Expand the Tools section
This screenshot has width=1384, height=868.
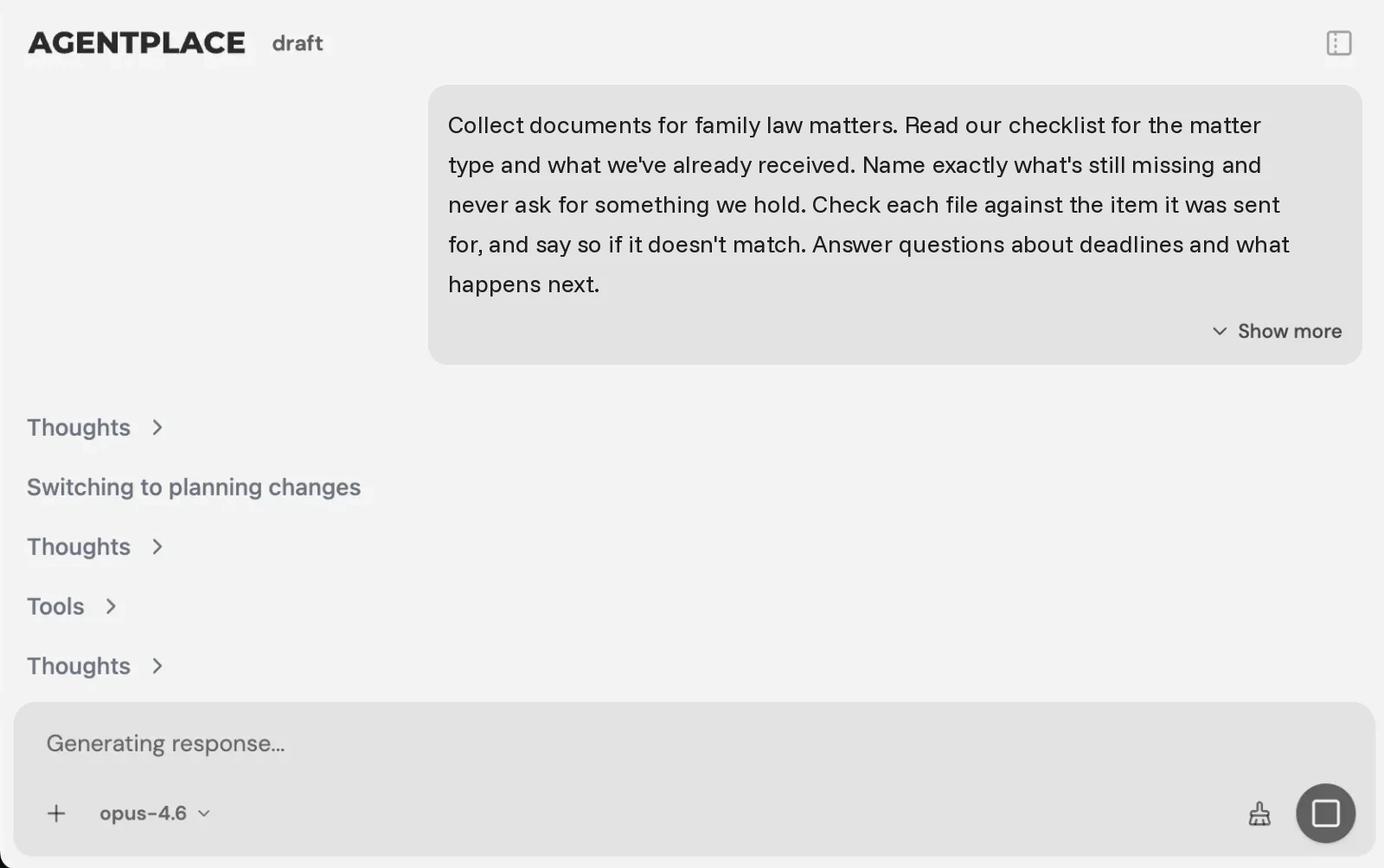(x=72, y=606)
